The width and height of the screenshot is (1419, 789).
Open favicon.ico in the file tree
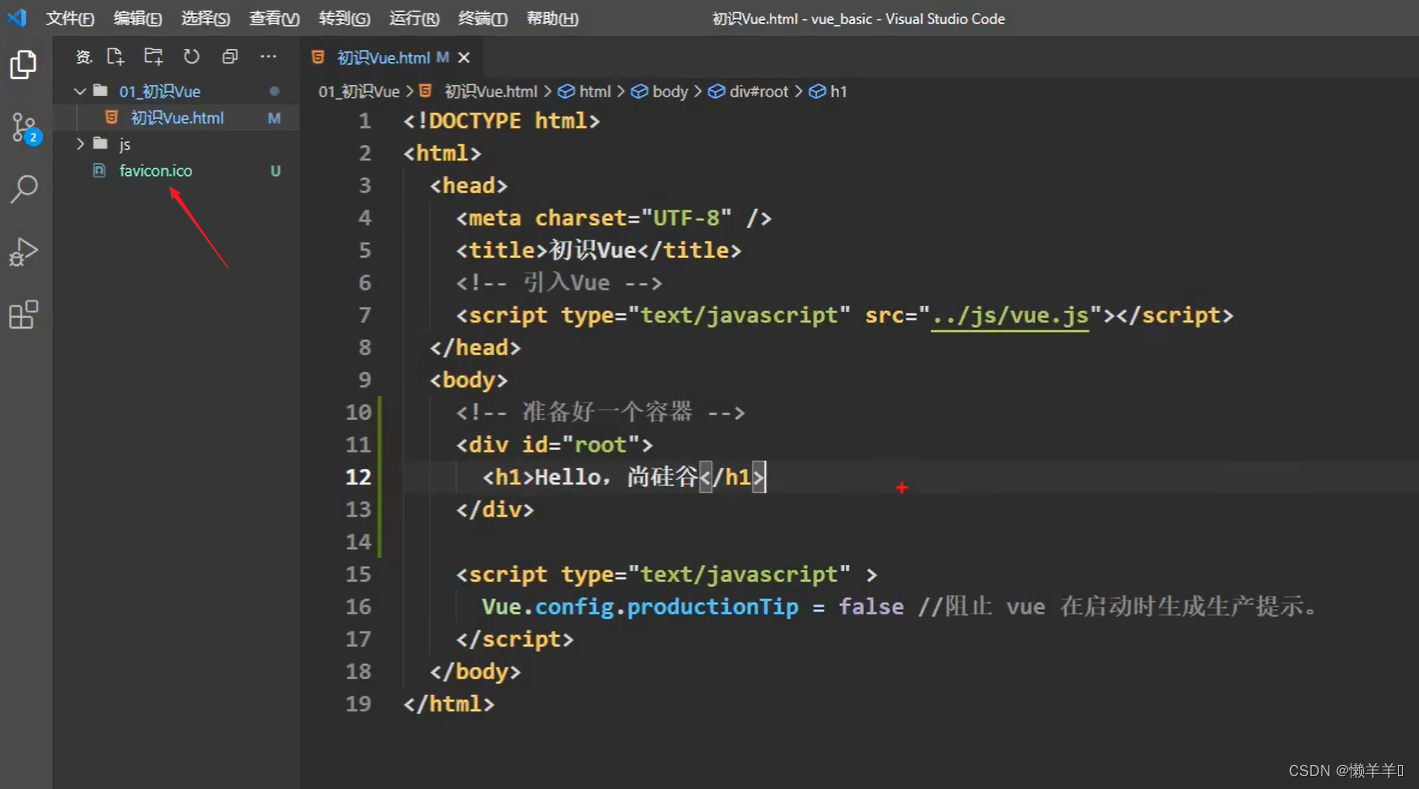155,171
